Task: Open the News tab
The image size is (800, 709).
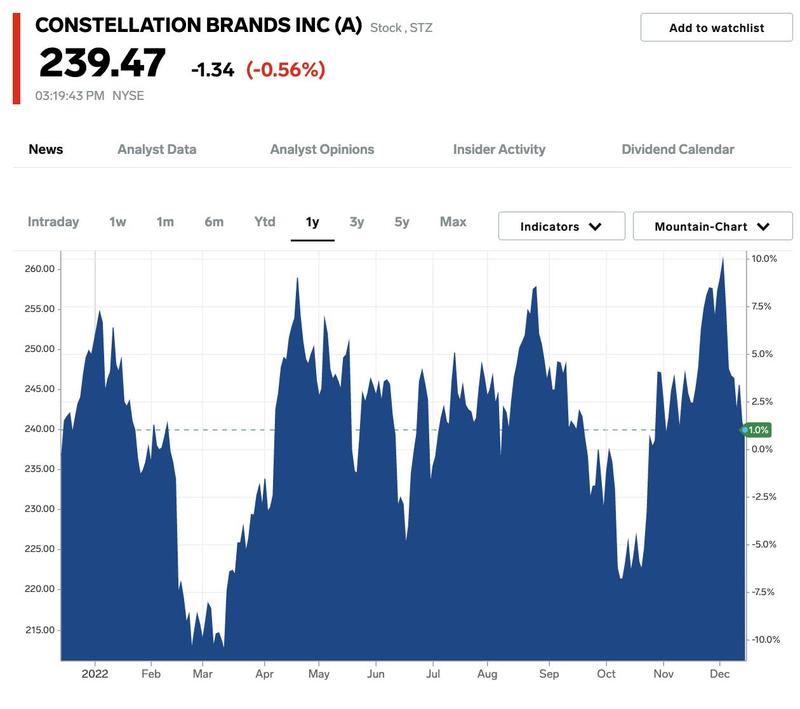Action: click(46, 149)
